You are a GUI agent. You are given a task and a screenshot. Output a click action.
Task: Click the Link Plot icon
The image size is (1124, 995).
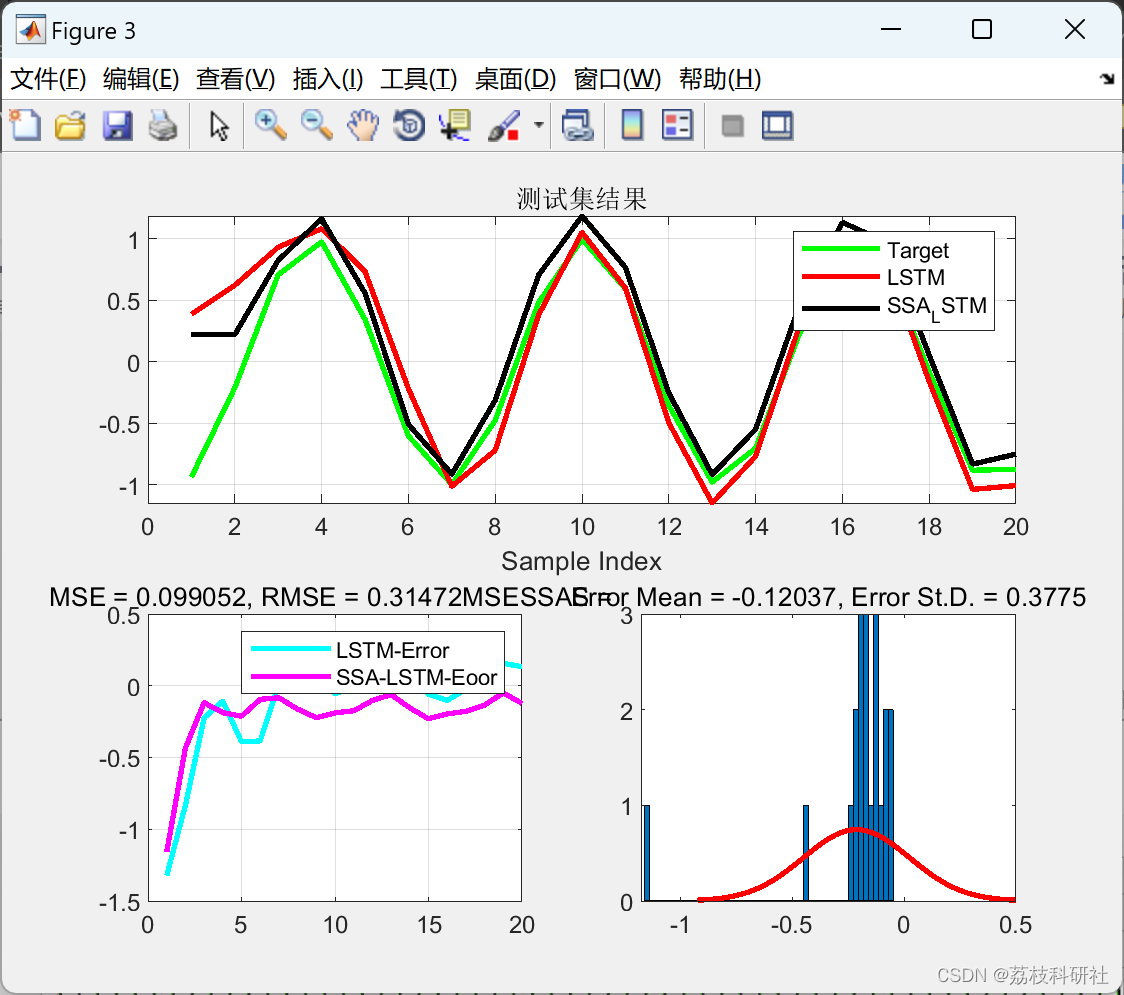[577, 125]
